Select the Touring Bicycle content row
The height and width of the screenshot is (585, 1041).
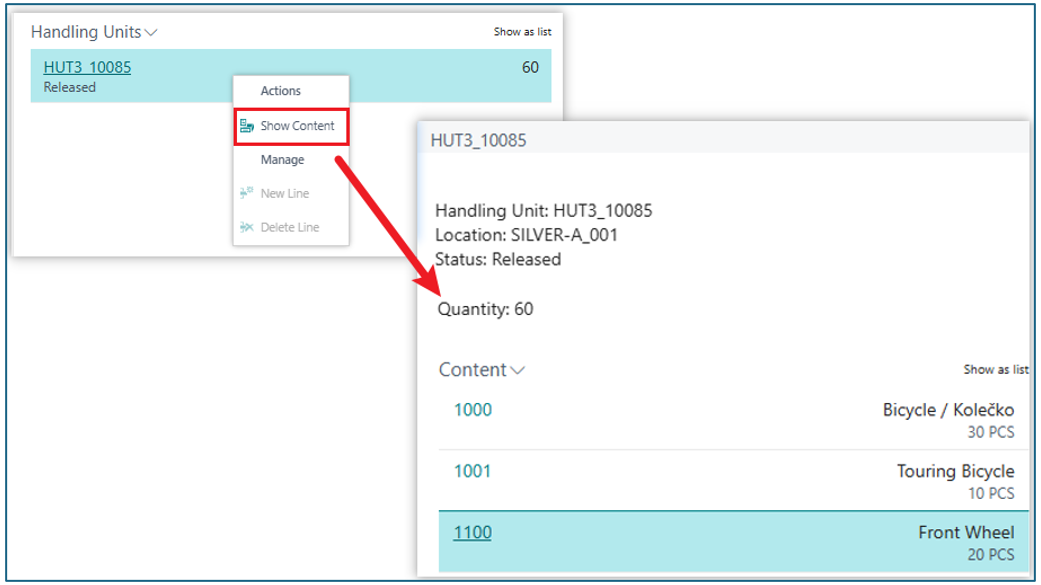point(955,471)
